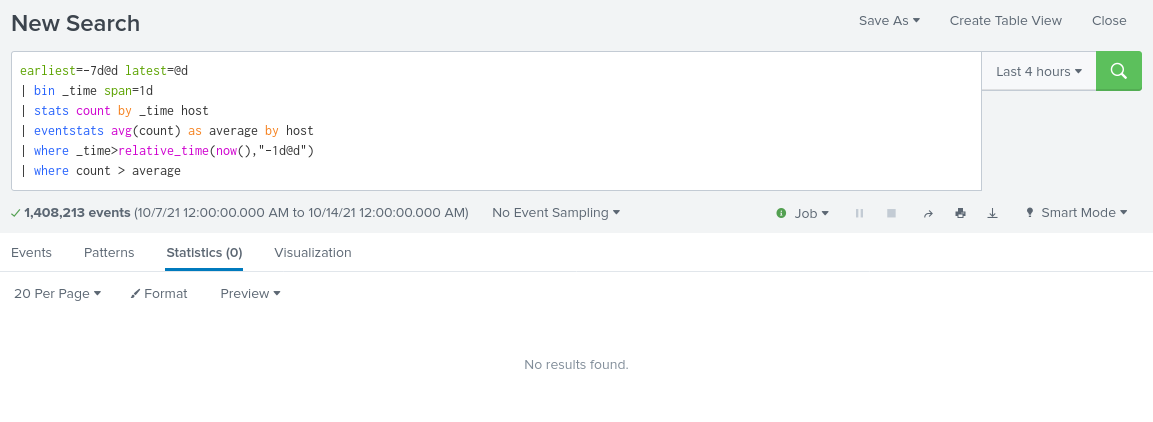Click the Print icon

[960, 213]
